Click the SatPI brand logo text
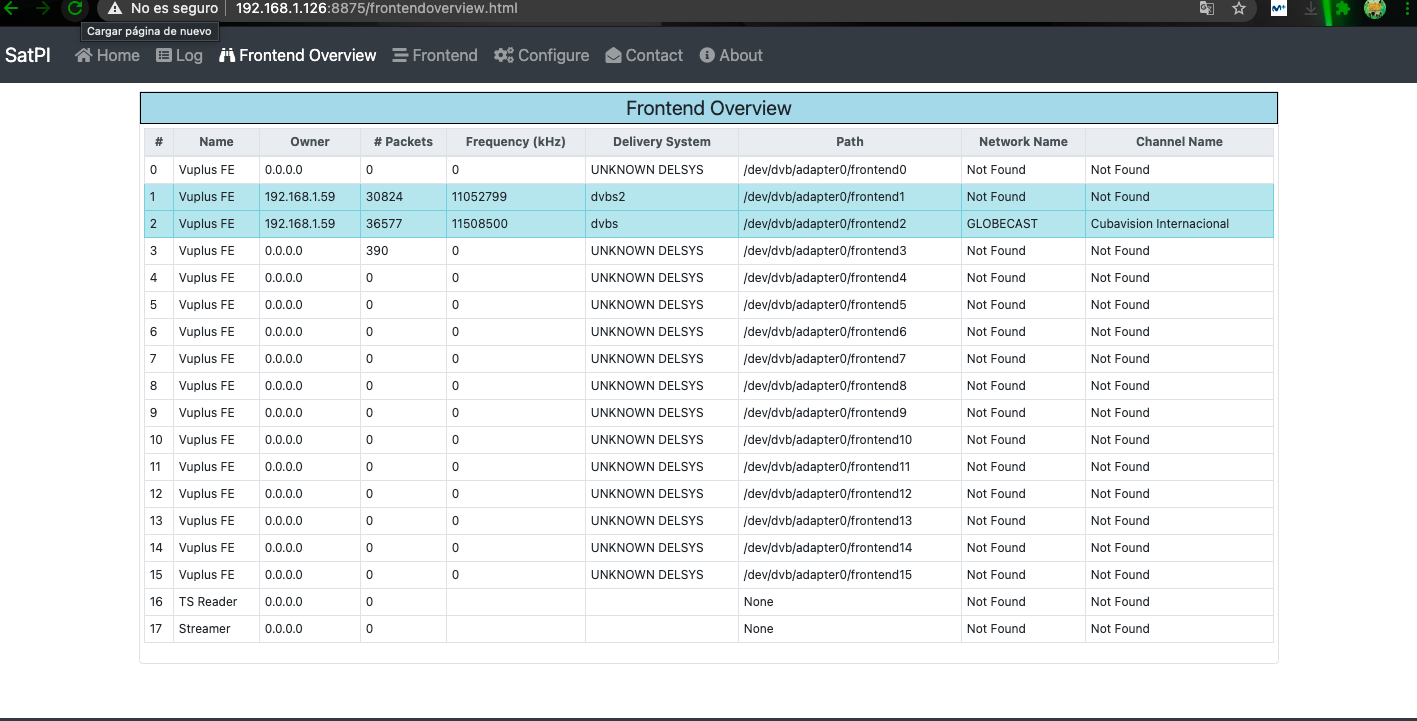Image resolution: width=1417 pixels, height=721 pixels. pos(28,56)
